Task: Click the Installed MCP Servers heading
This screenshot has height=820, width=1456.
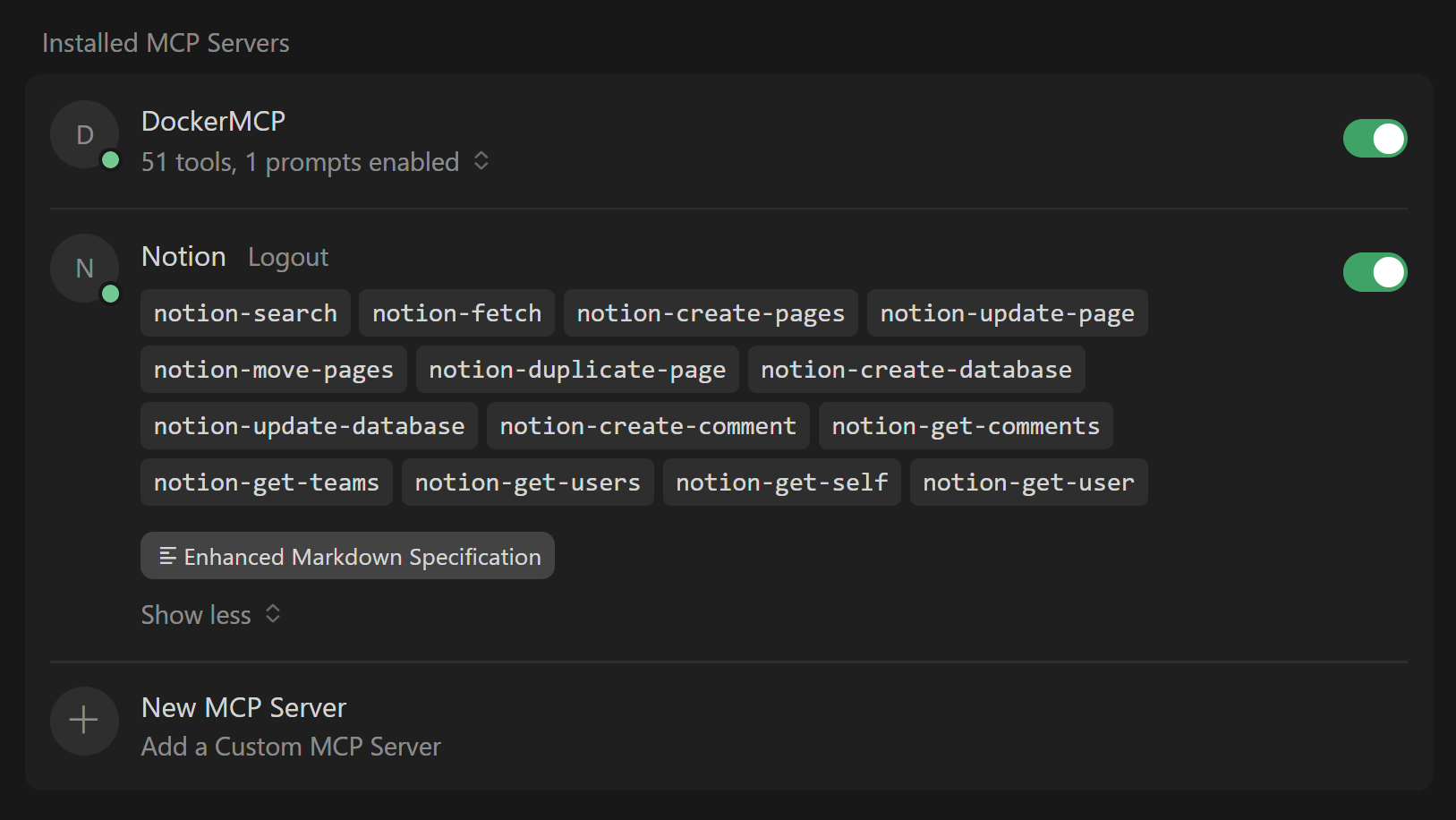Action: pos(166,43)
